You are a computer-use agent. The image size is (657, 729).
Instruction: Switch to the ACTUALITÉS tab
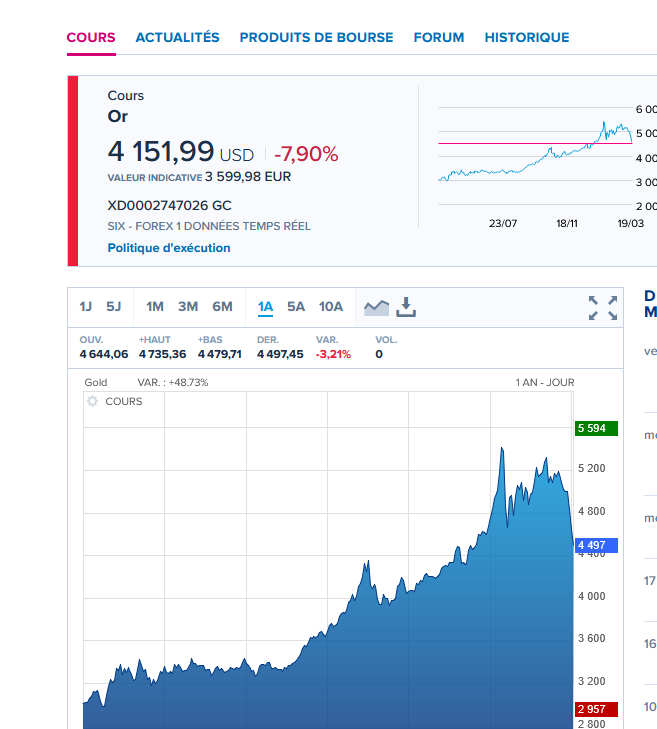[x=177, y=37]
